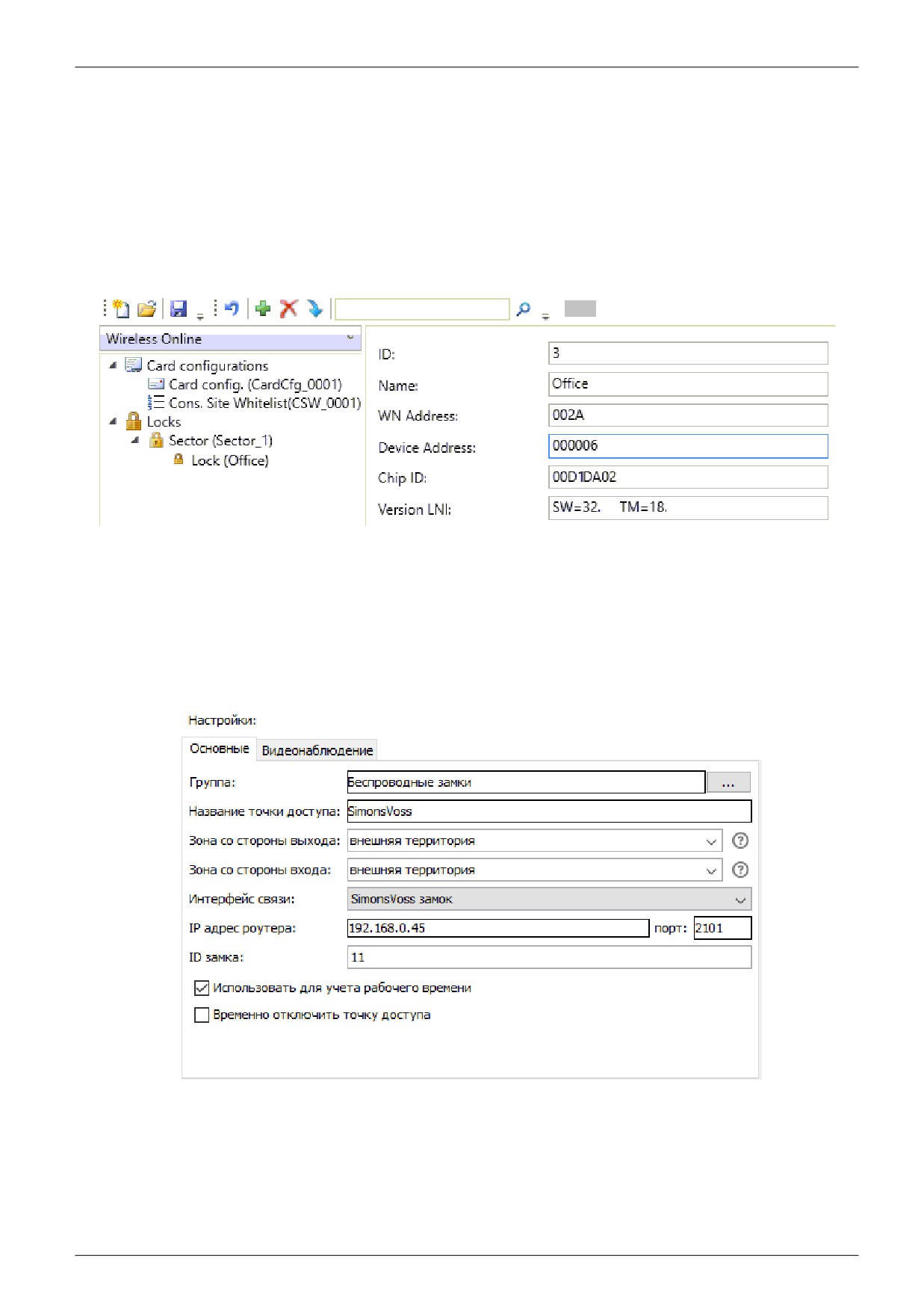Viewport: 924px width, 1309px height.
Task: Collapse the Card configurations tree node
Action: (113, 365)
